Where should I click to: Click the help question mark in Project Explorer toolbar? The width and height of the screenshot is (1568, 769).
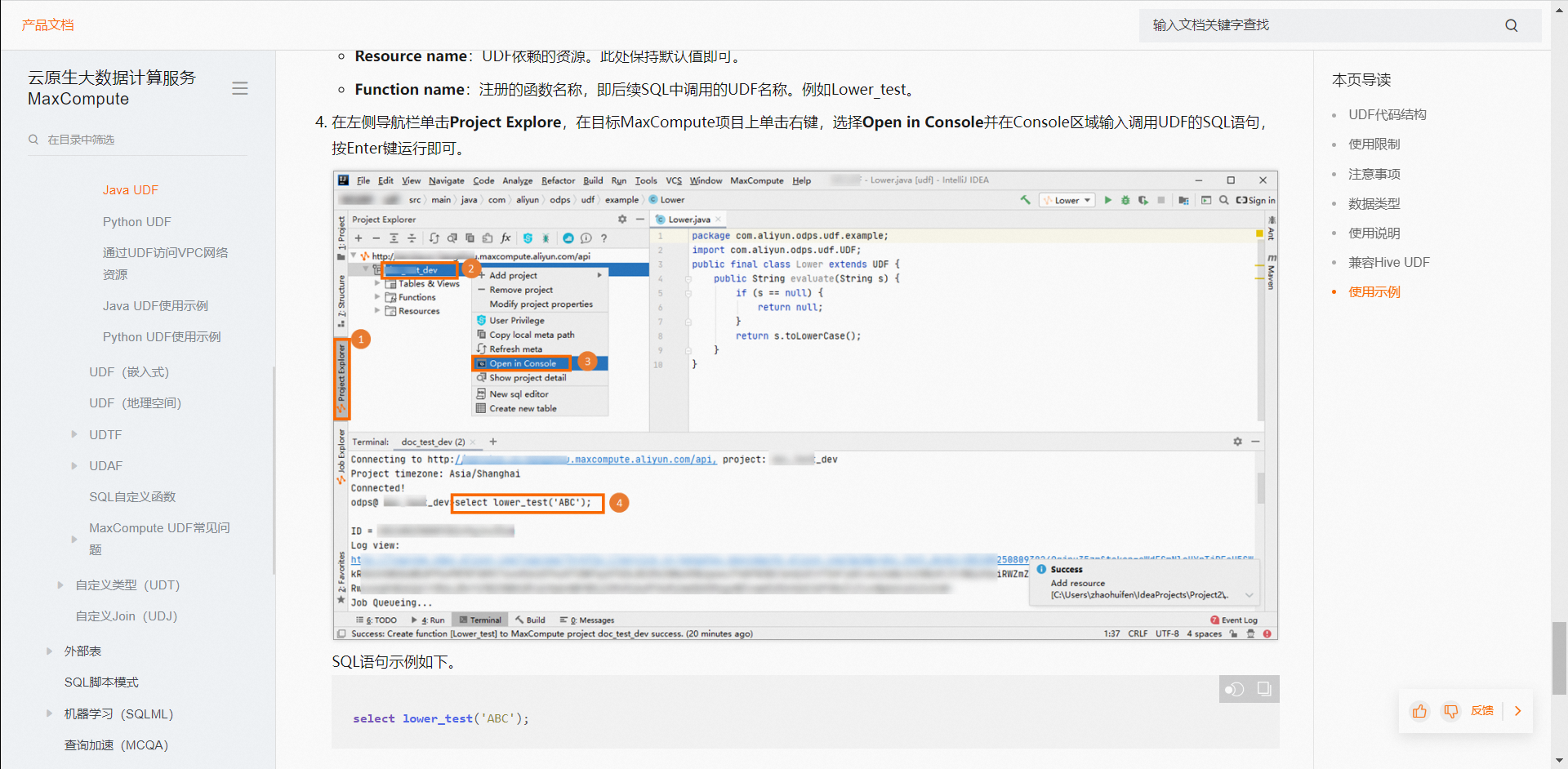(x=604, y=238)
